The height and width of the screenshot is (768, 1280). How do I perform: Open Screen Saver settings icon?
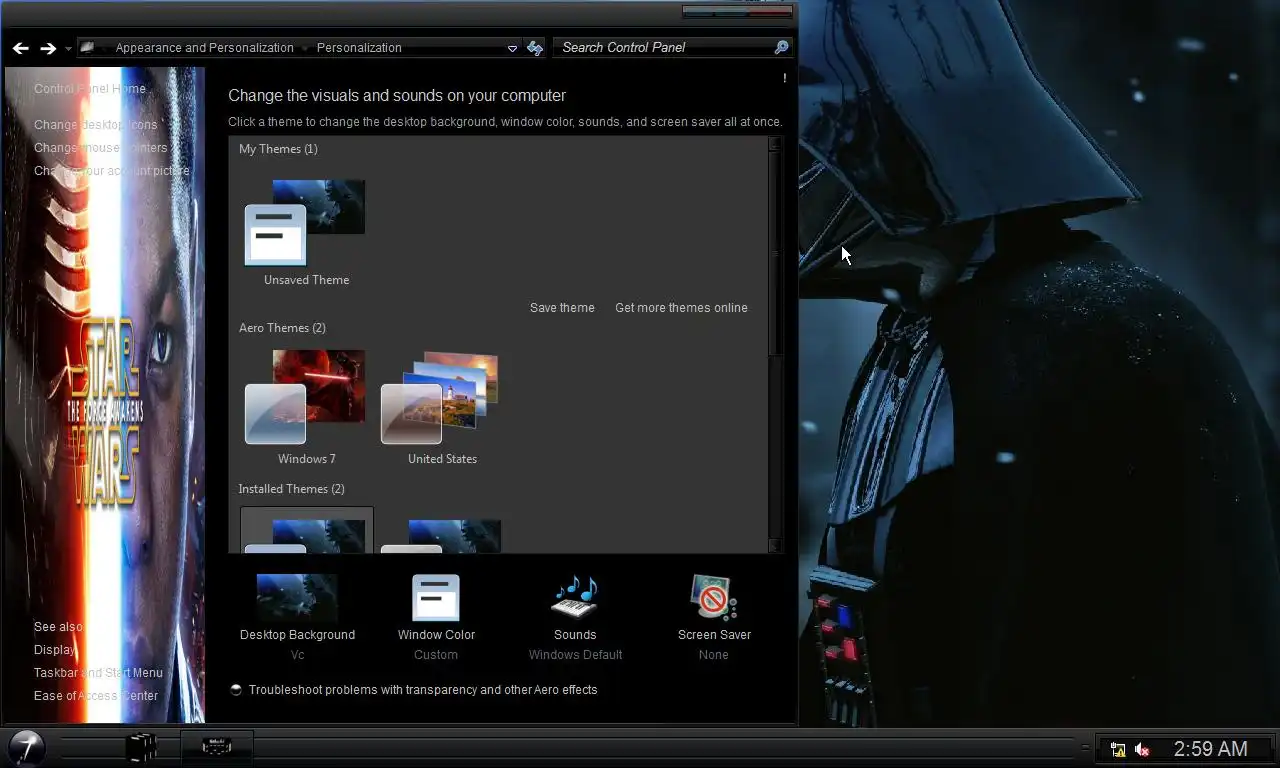(x=714, y=598)
